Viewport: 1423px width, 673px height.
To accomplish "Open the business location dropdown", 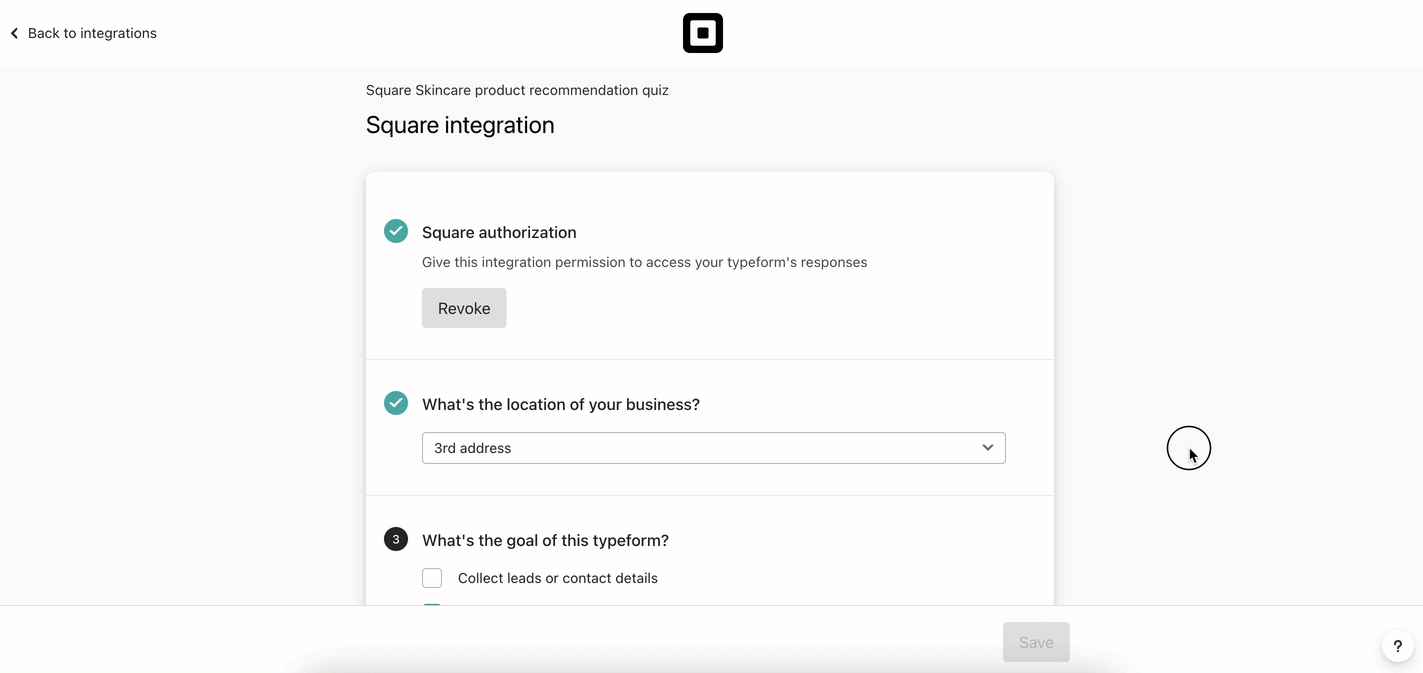I will click(713, 448).
